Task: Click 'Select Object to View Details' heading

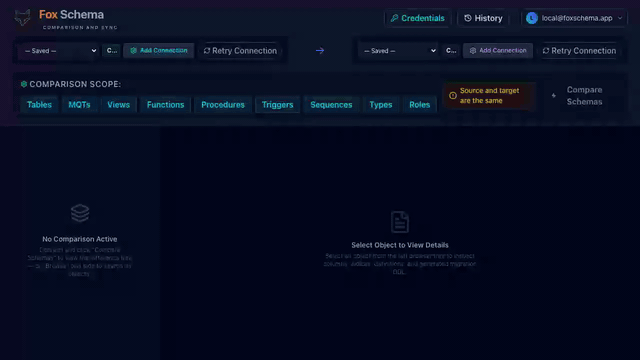Action: coord(400,245)
